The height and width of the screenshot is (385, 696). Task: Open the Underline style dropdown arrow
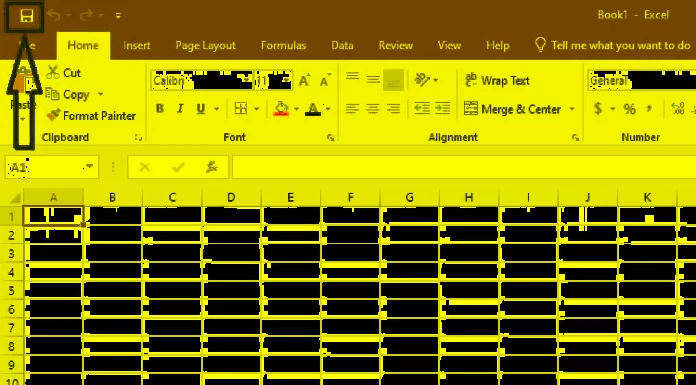coord(217,109)
